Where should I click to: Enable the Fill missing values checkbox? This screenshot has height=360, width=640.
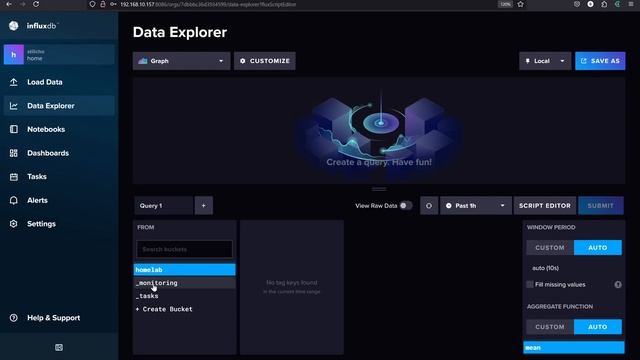click(x=530, y=284)
